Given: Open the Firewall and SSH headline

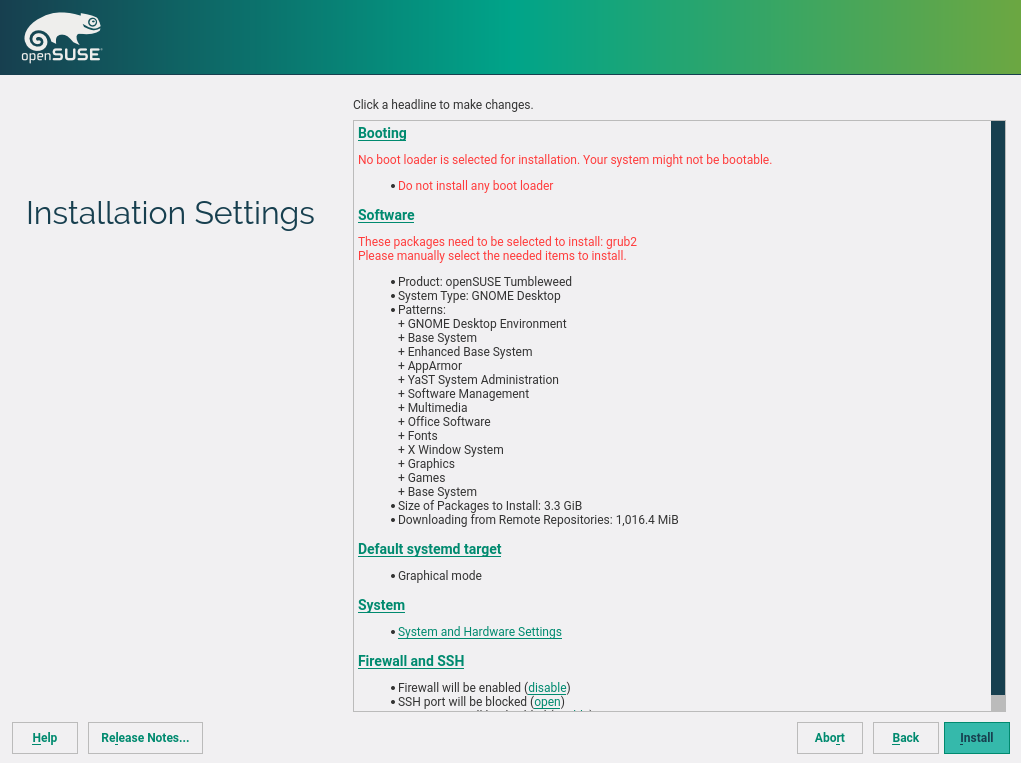Looking at the screenshot, I should pyautogui.click(x=411, y=661).
